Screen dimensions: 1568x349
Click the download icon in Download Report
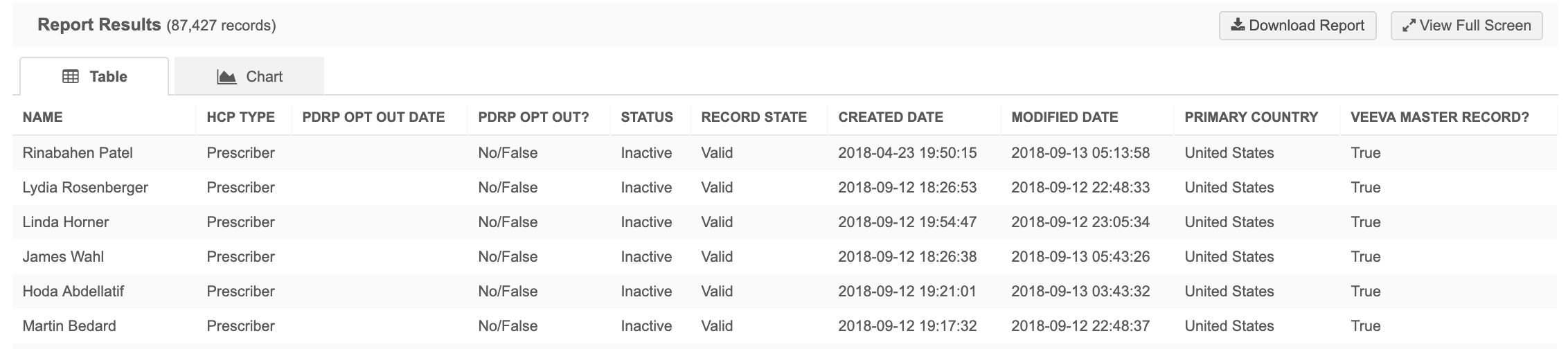tap(1238, 26)
